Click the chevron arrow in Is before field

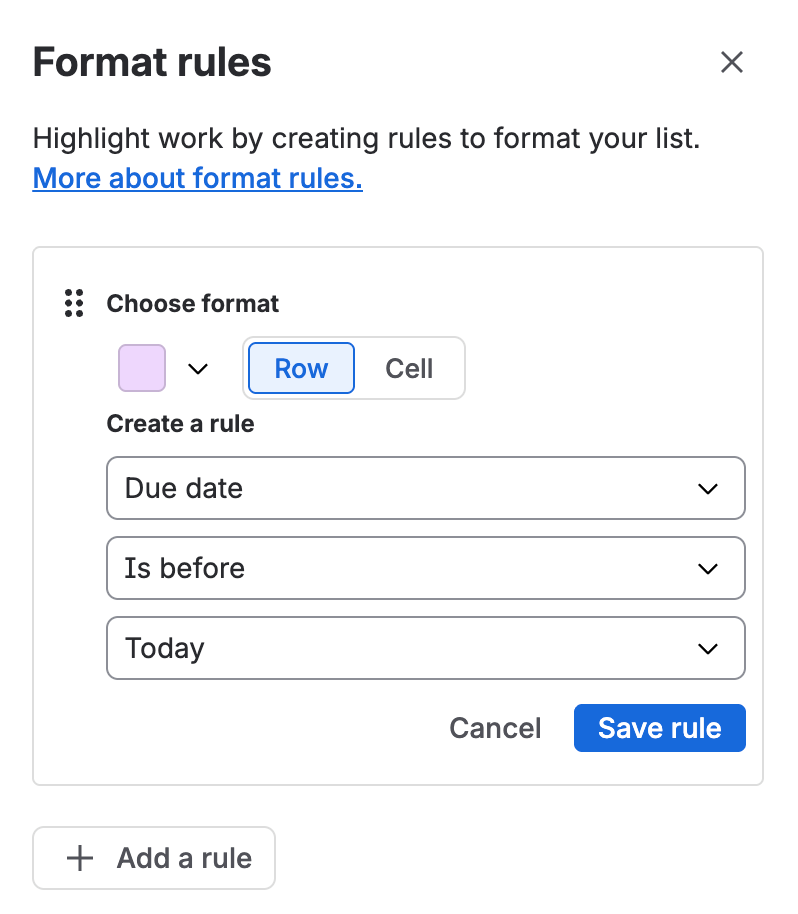(x=708, y=568)
